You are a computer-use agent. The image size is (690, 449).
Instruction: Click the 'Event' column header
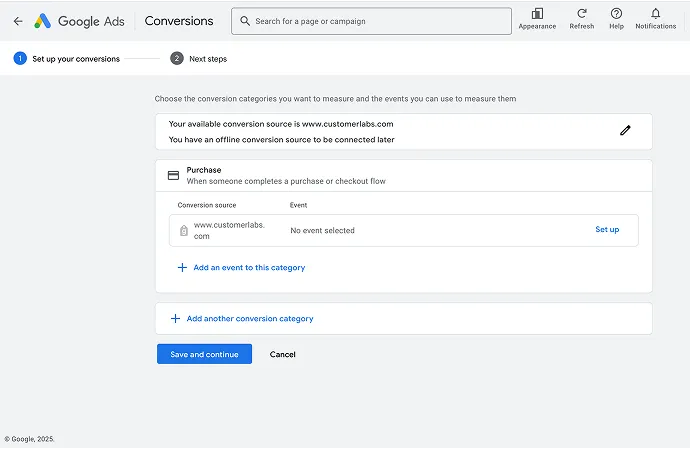pyautogui.click(x=298, y=205)
